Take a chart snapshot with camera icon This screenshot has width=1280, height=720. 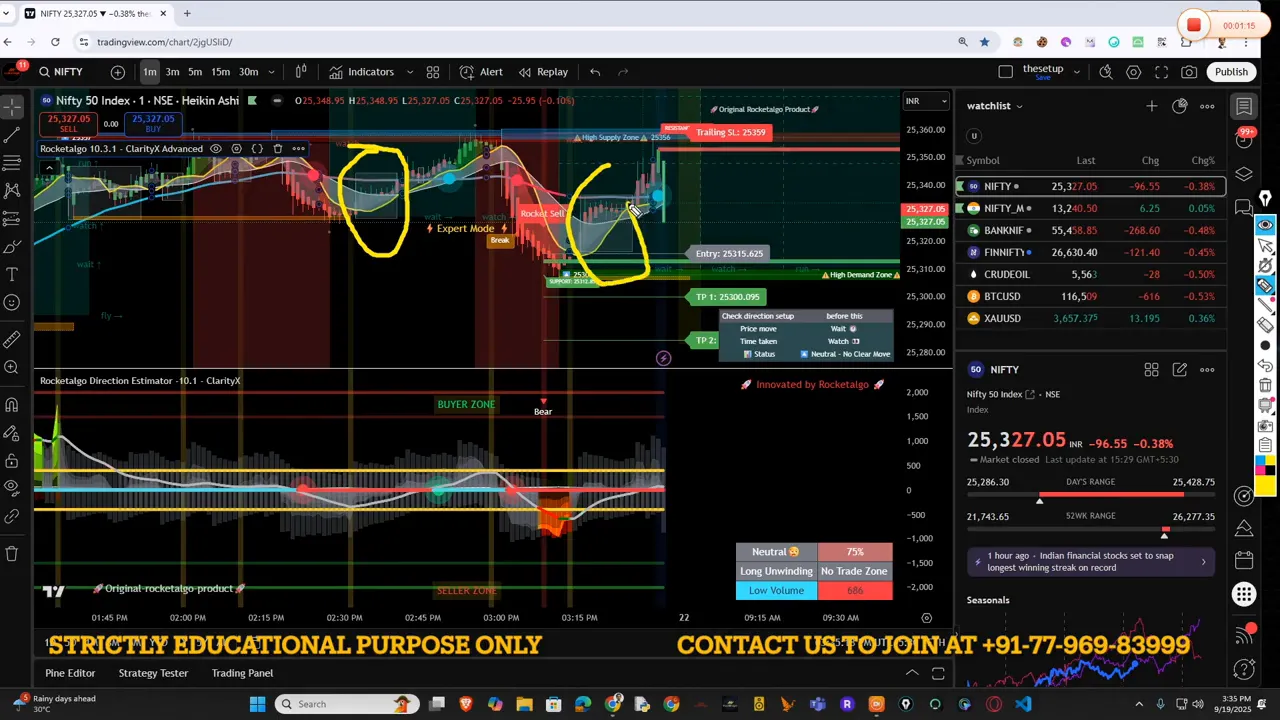(1189, 72)
